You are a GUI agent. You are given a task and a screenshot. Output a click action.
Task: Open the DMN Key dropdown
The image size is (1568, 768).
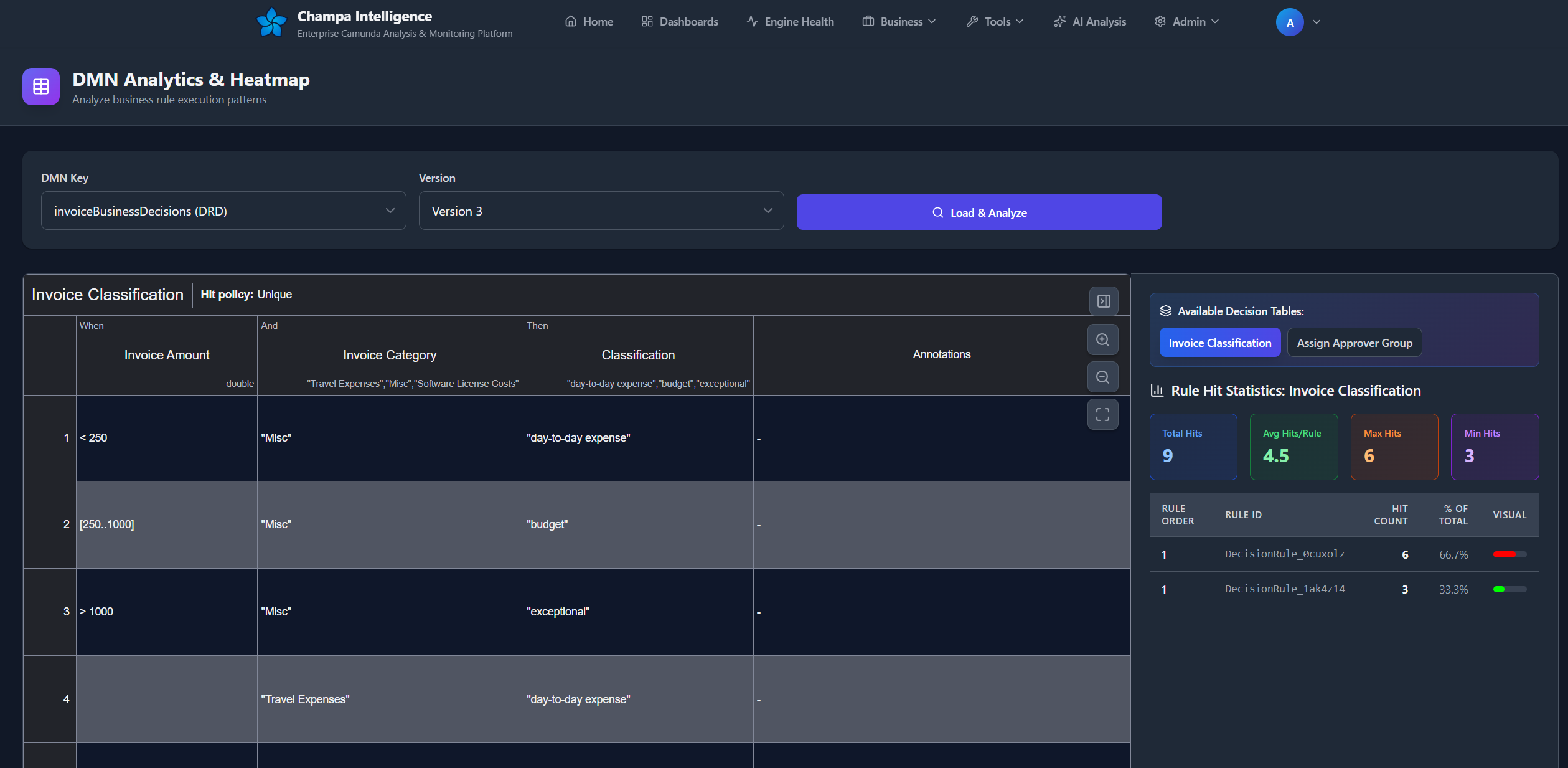tap(223, 211)
